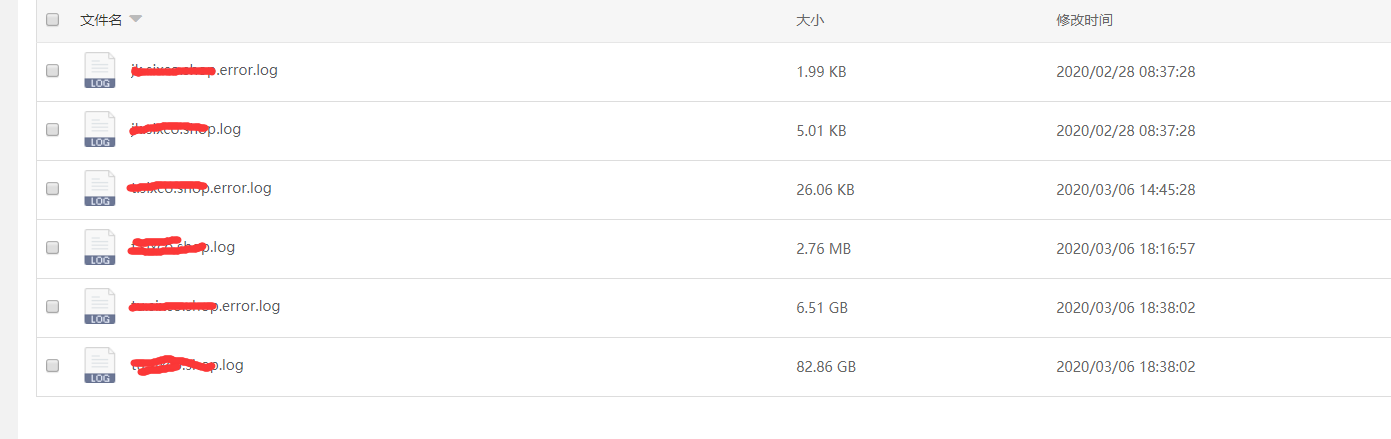This screenshot has height=439, width=1391.
Task: Open the error.log file modified 08:37:28
Action: (x=204, y=70)
